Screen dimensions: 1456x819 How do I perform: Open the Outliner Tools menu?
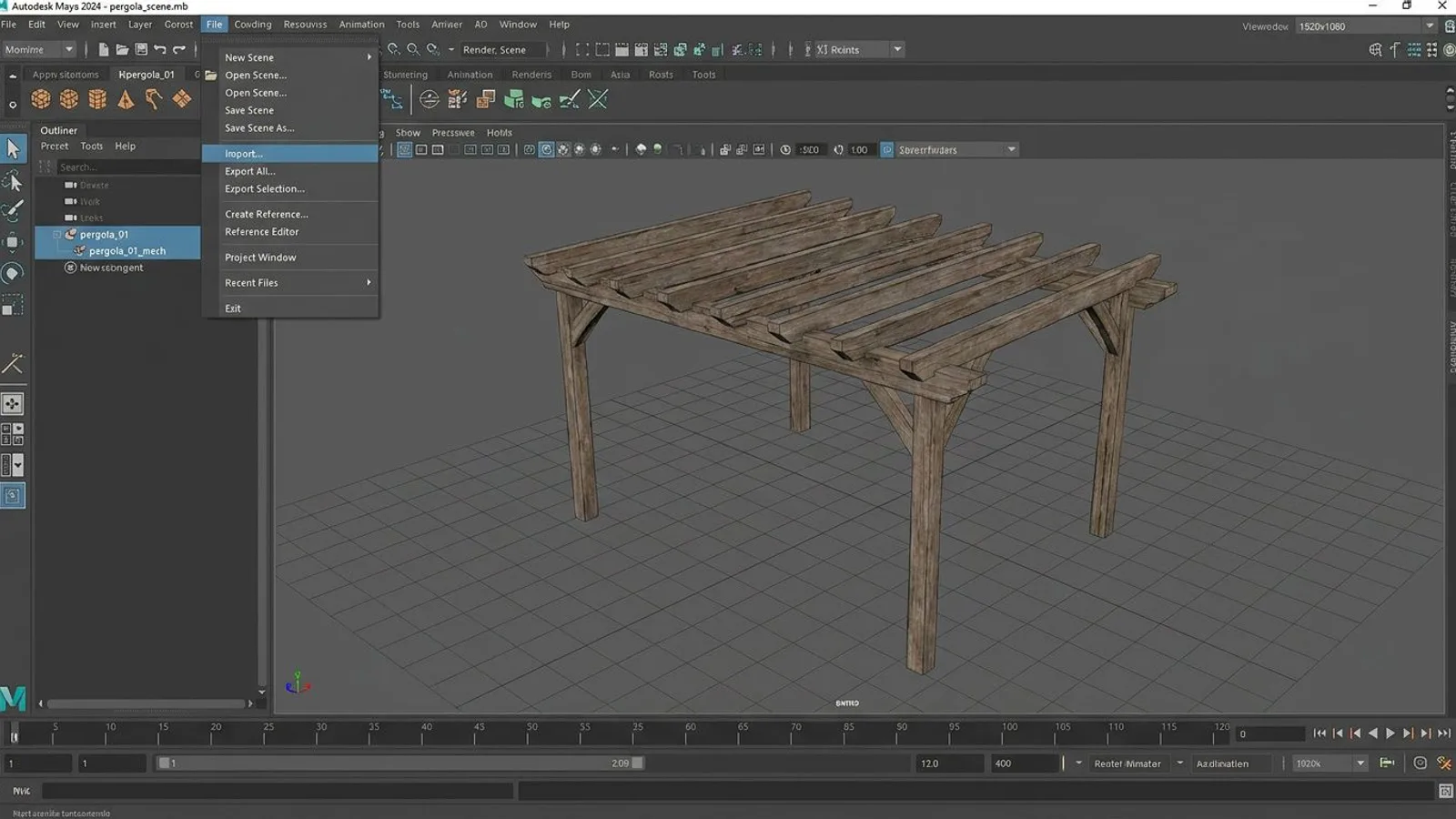[x=91, y=146]
